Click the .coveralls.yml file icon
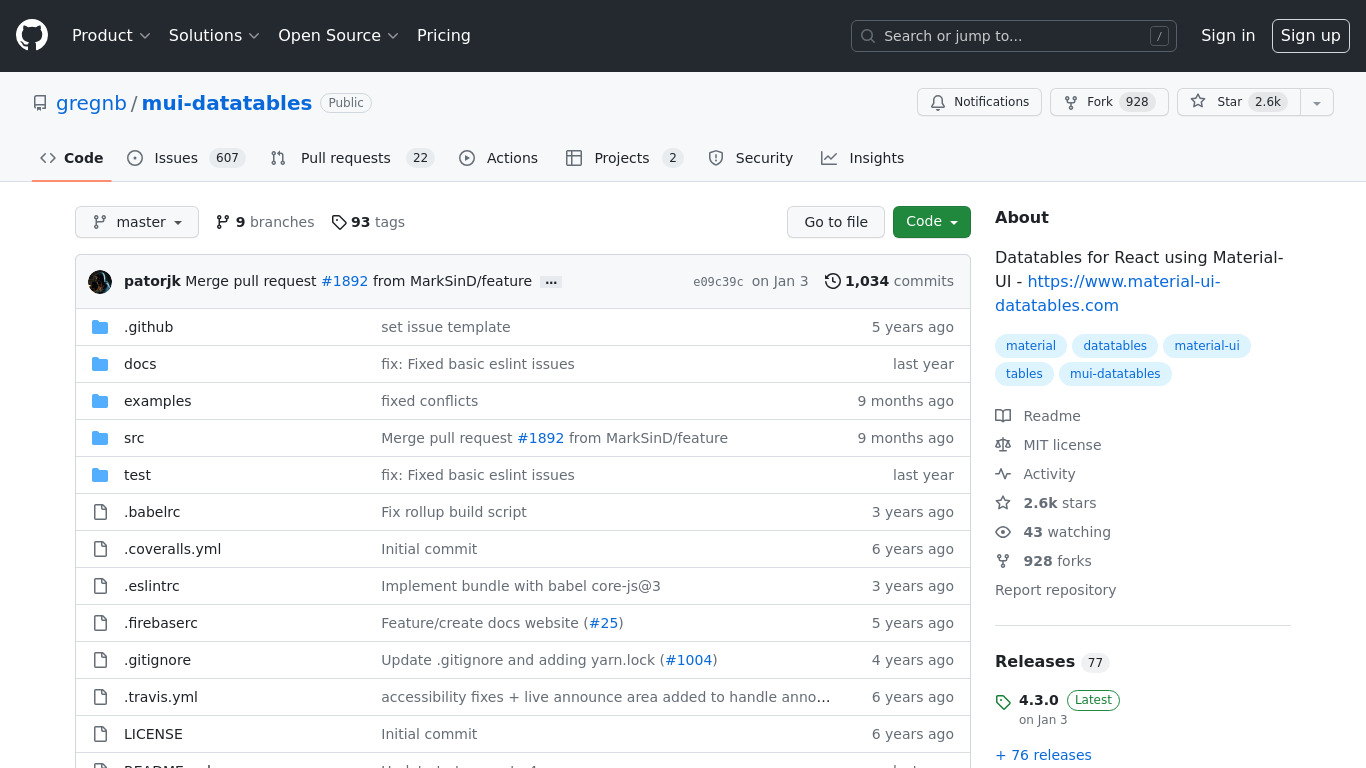Viewport: 1366px width, 768px height. [100, 549]
